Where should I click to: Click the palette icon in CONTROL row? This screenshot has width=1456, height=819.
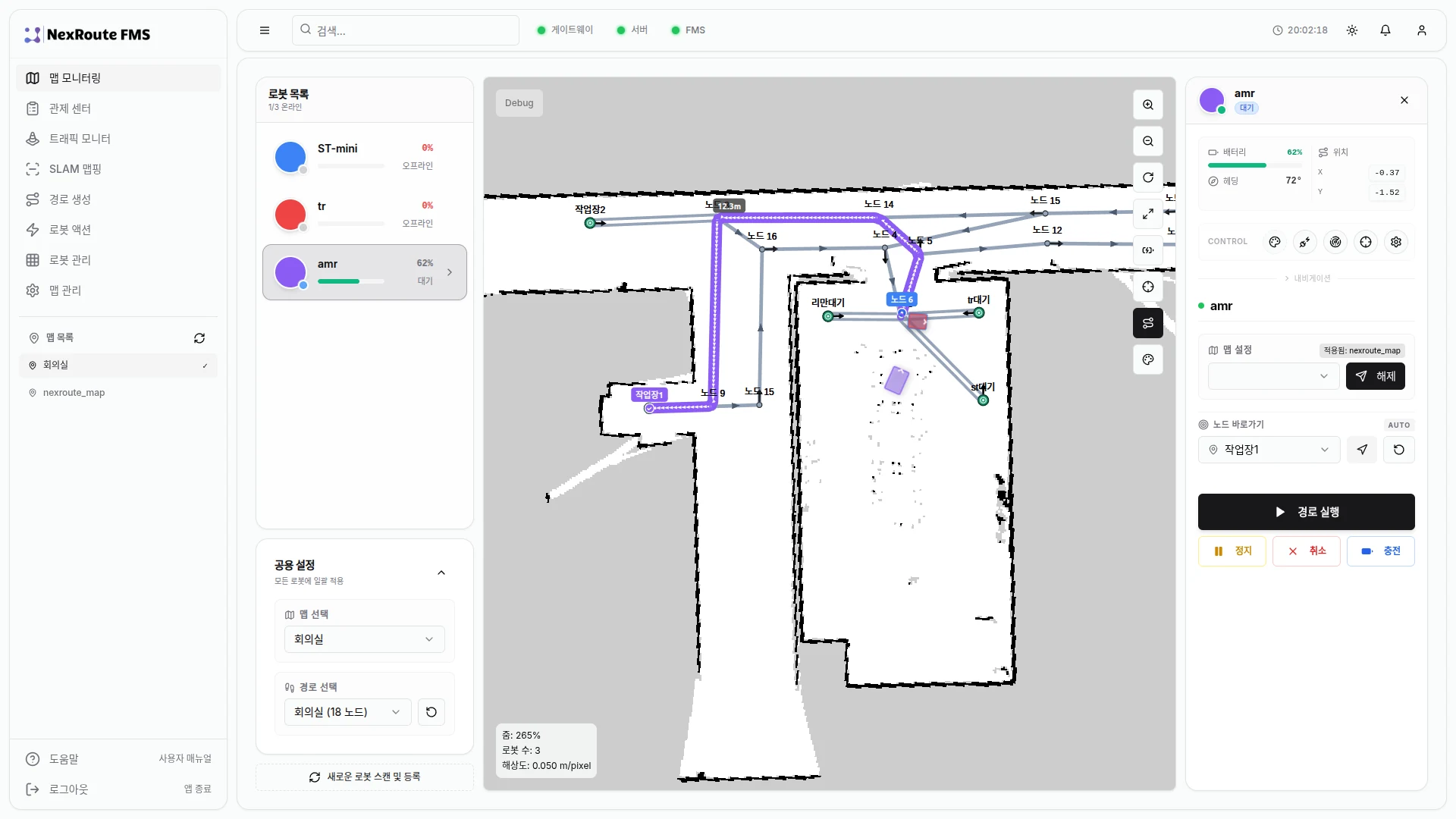click(x=1275, y=242)
